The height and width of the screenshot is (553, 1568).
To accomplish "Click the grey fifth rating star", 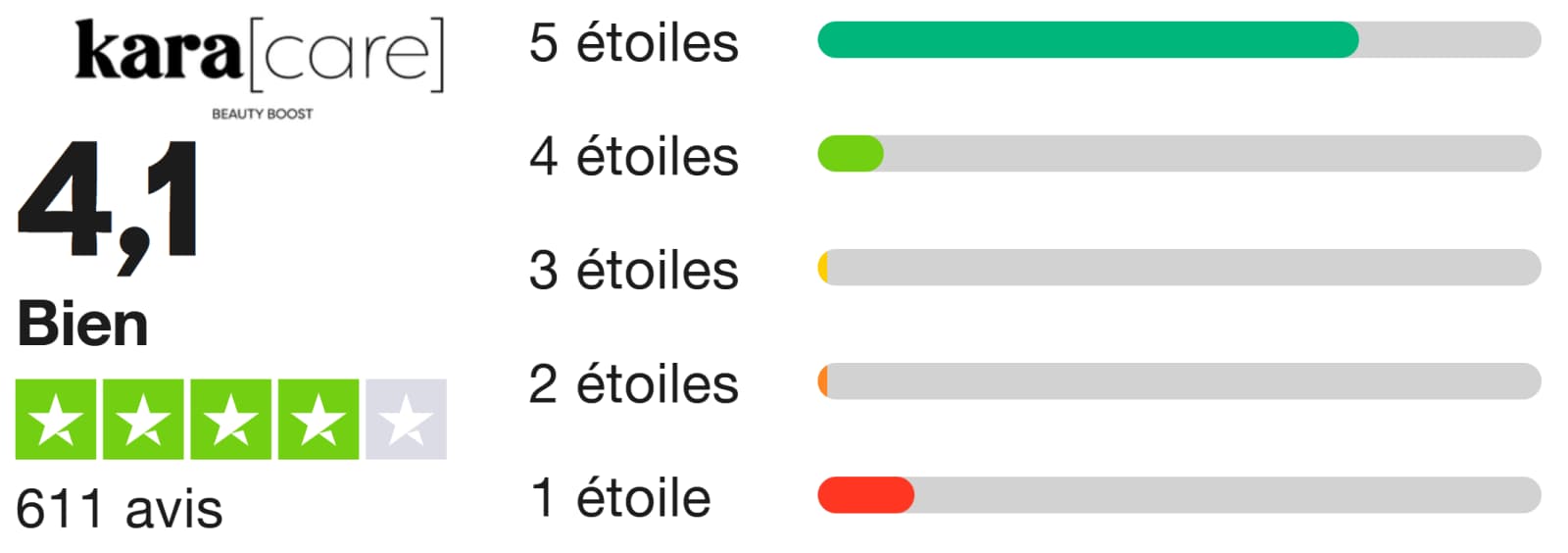I will click(x=406, y=420).
